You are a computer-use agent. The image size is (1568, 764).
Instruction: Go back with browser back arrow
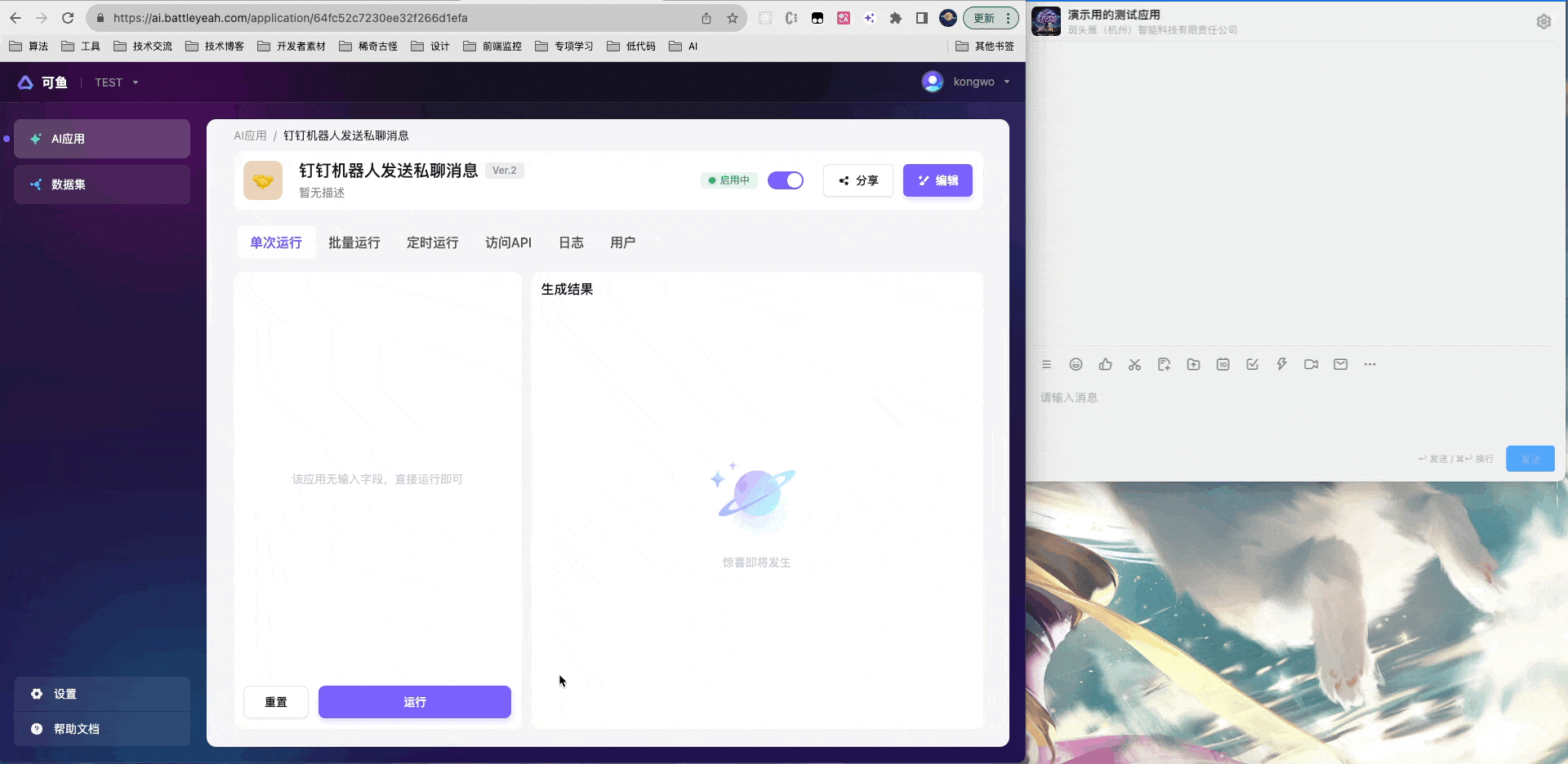[16, 18]
